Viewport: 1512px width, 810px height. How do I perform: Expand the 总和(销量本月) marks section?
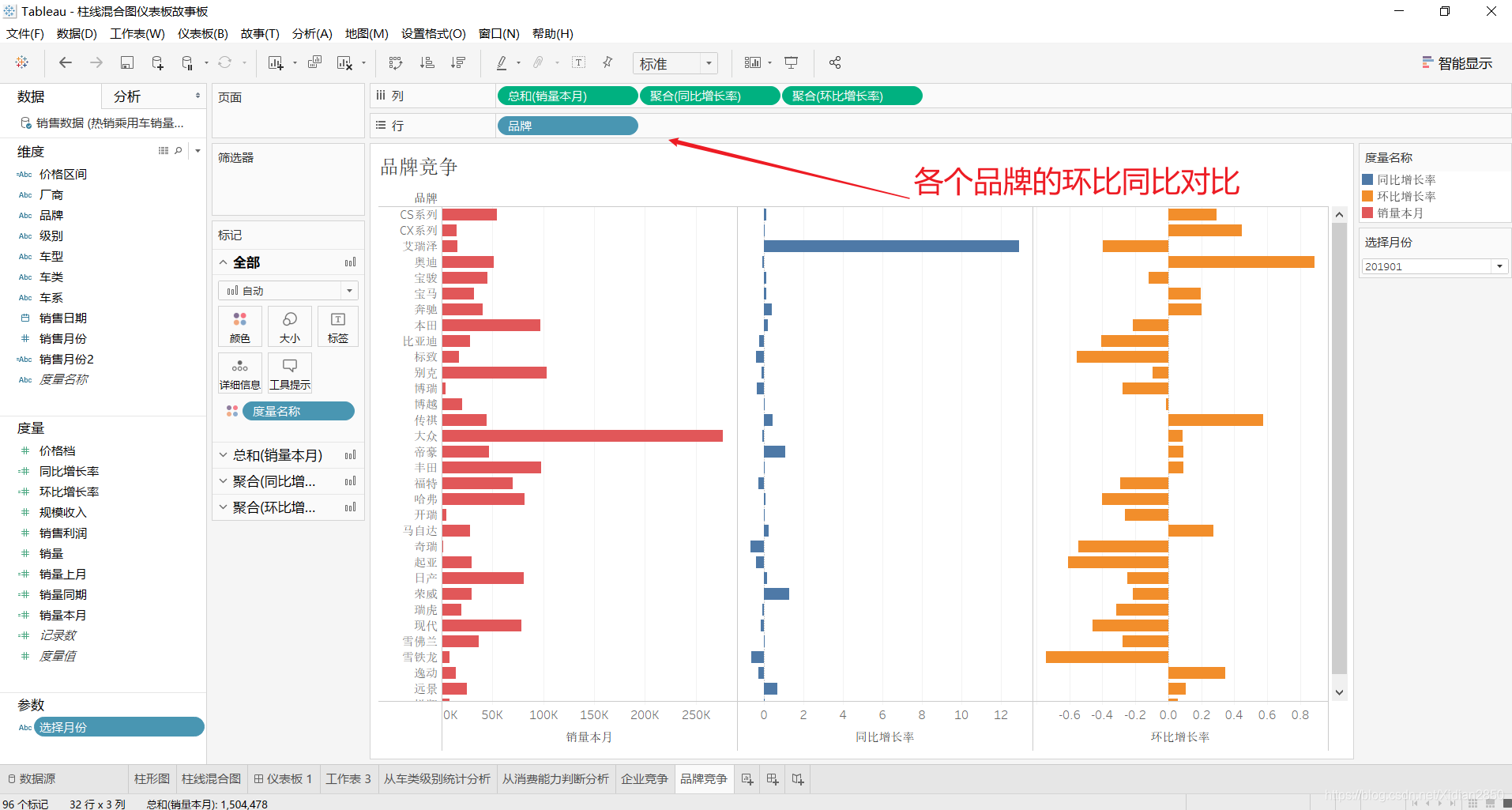pyautogui.click(x=224, y=455)
